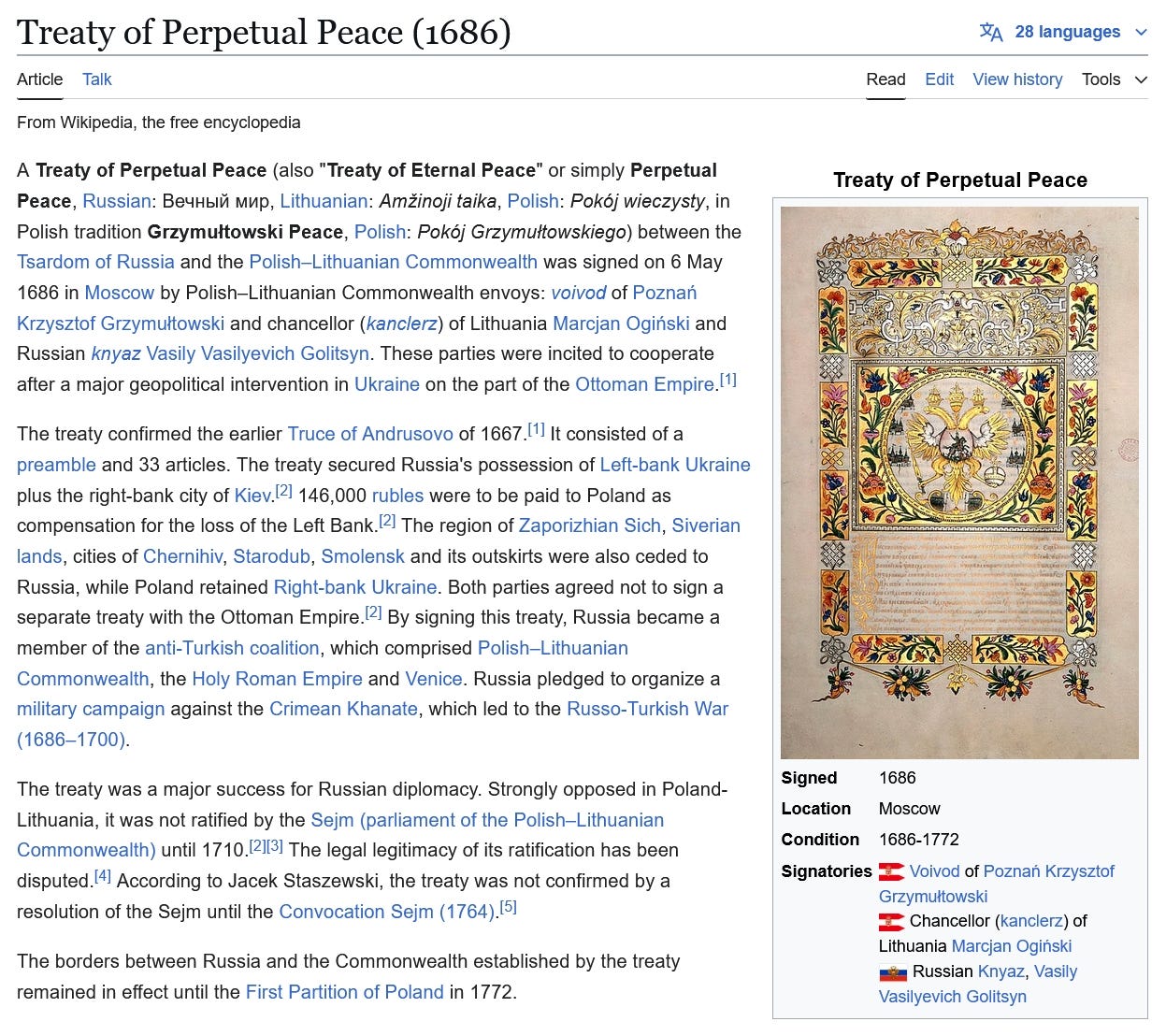
Task: Open the Chernihiv link
Action: 182,556
